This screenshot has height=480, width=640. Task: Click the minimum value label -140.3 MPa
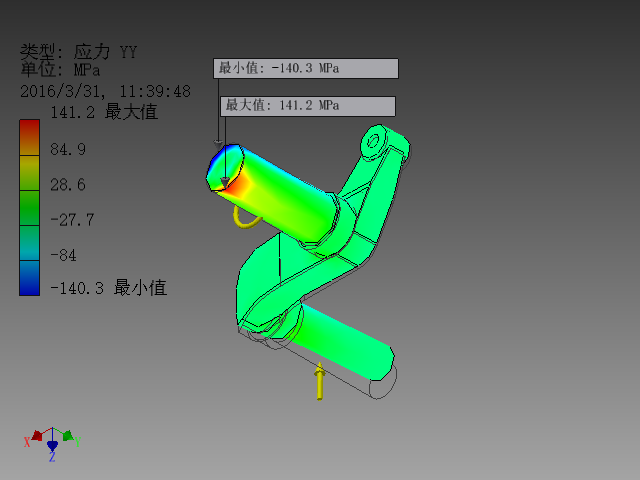(x=306, y=68)
